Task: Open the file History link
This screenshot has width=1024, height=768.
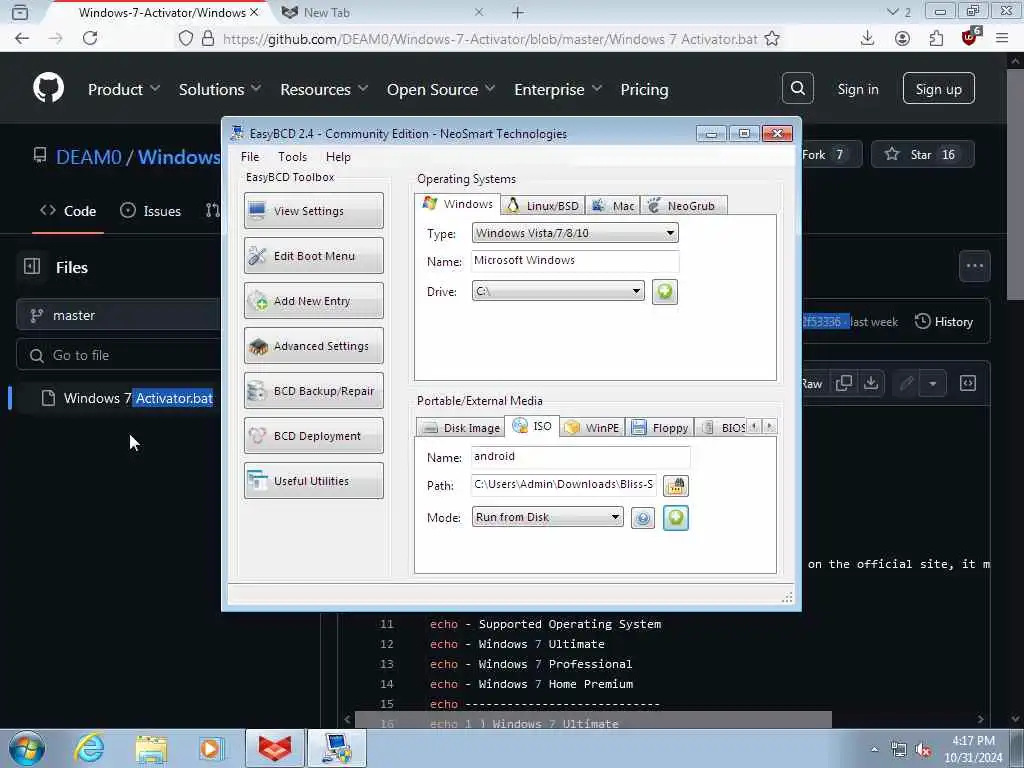Action: click(944, 321)
